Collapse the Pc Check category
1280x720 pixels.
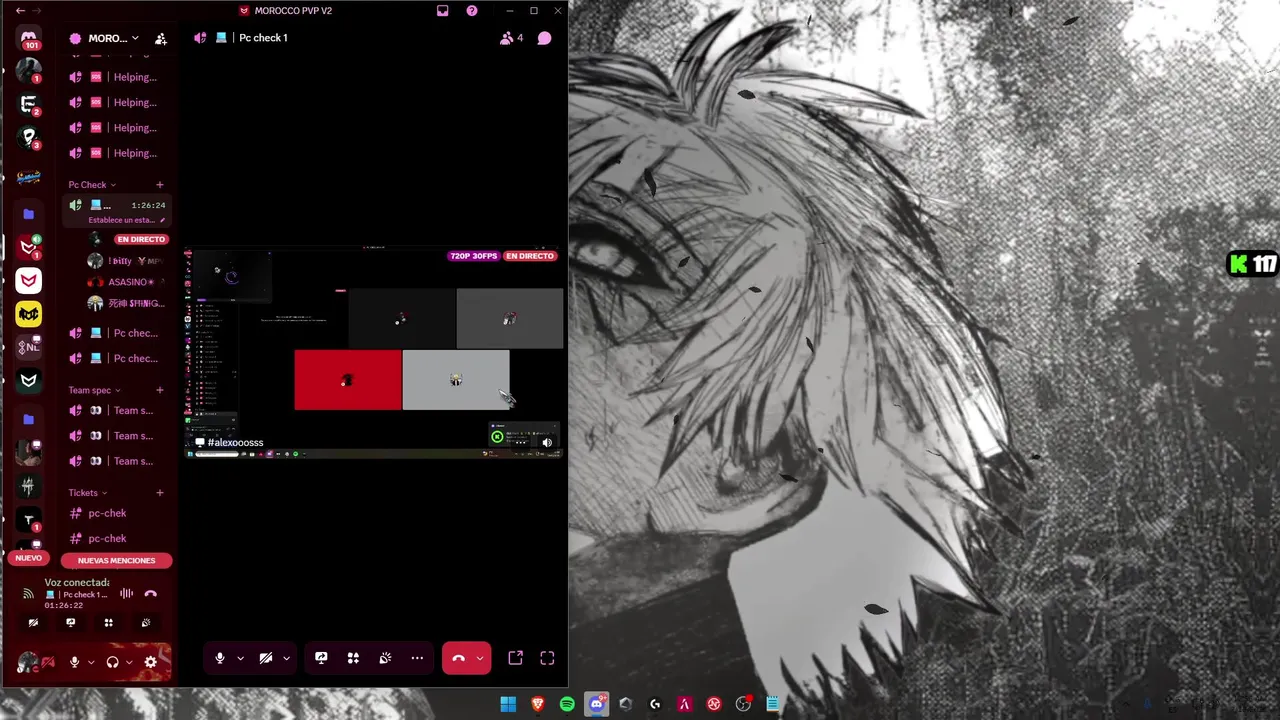click(92, 185)
